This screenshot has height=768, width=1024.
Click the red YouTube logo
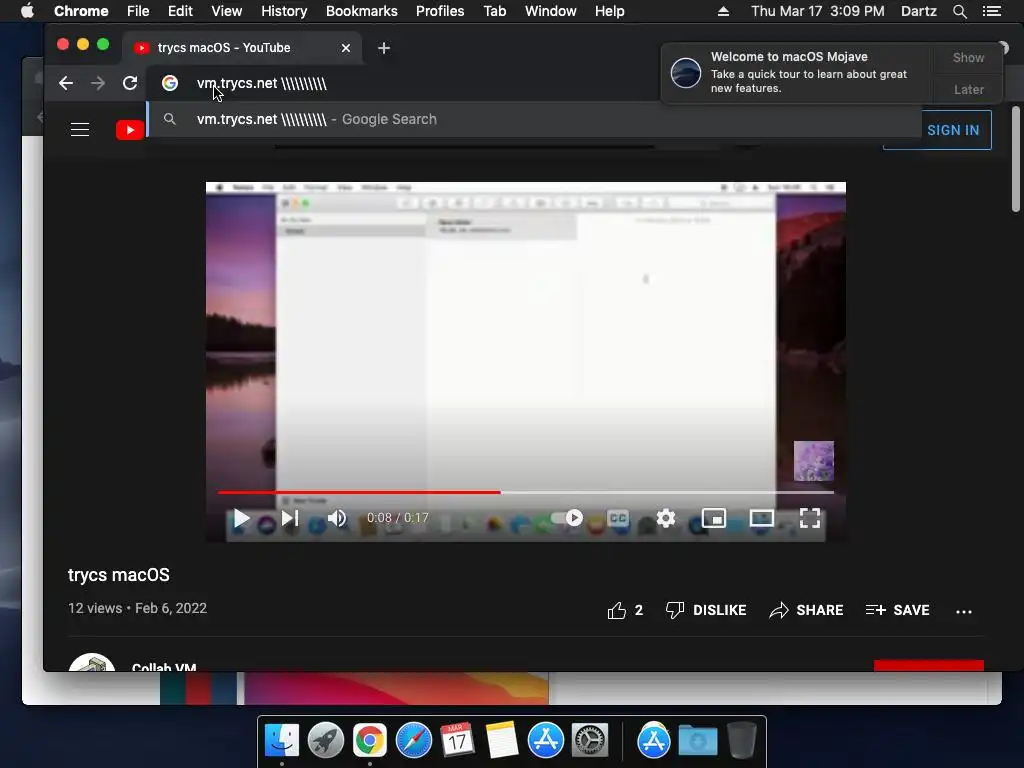[130, 130]
